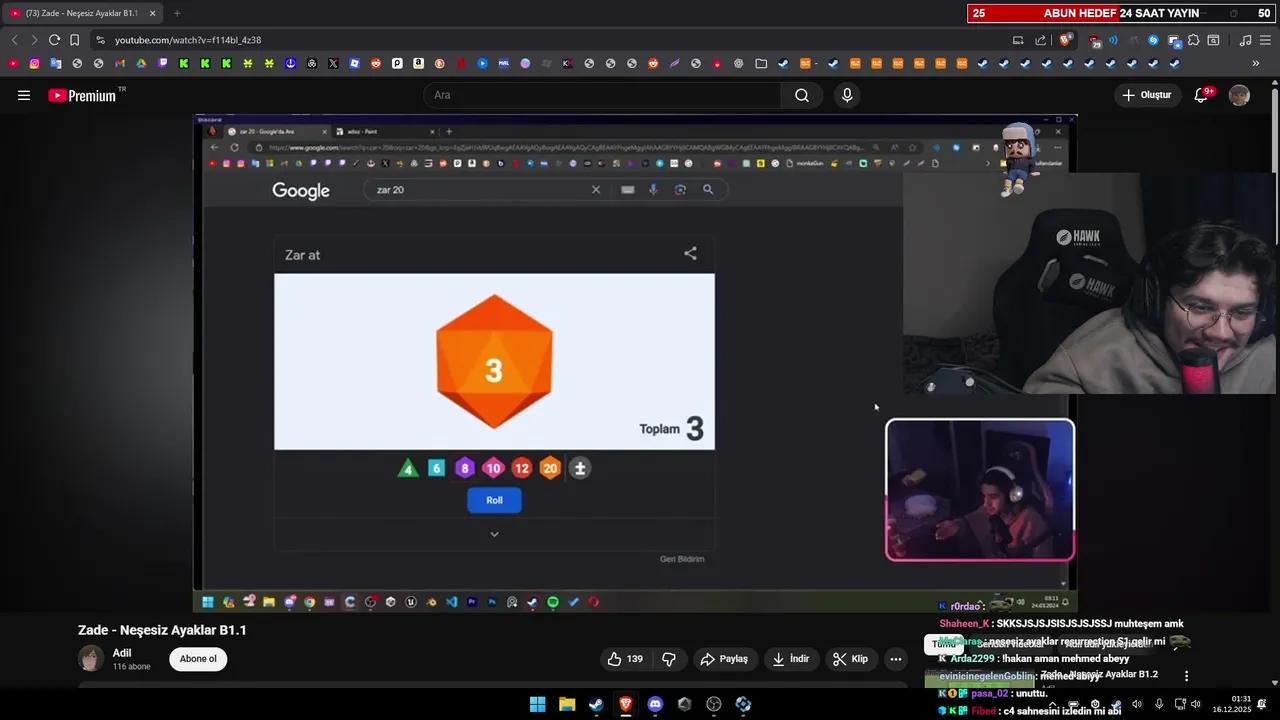Open the Amazon bookmark
This screenshot has width=1280, height=720.
click(418, 63)
